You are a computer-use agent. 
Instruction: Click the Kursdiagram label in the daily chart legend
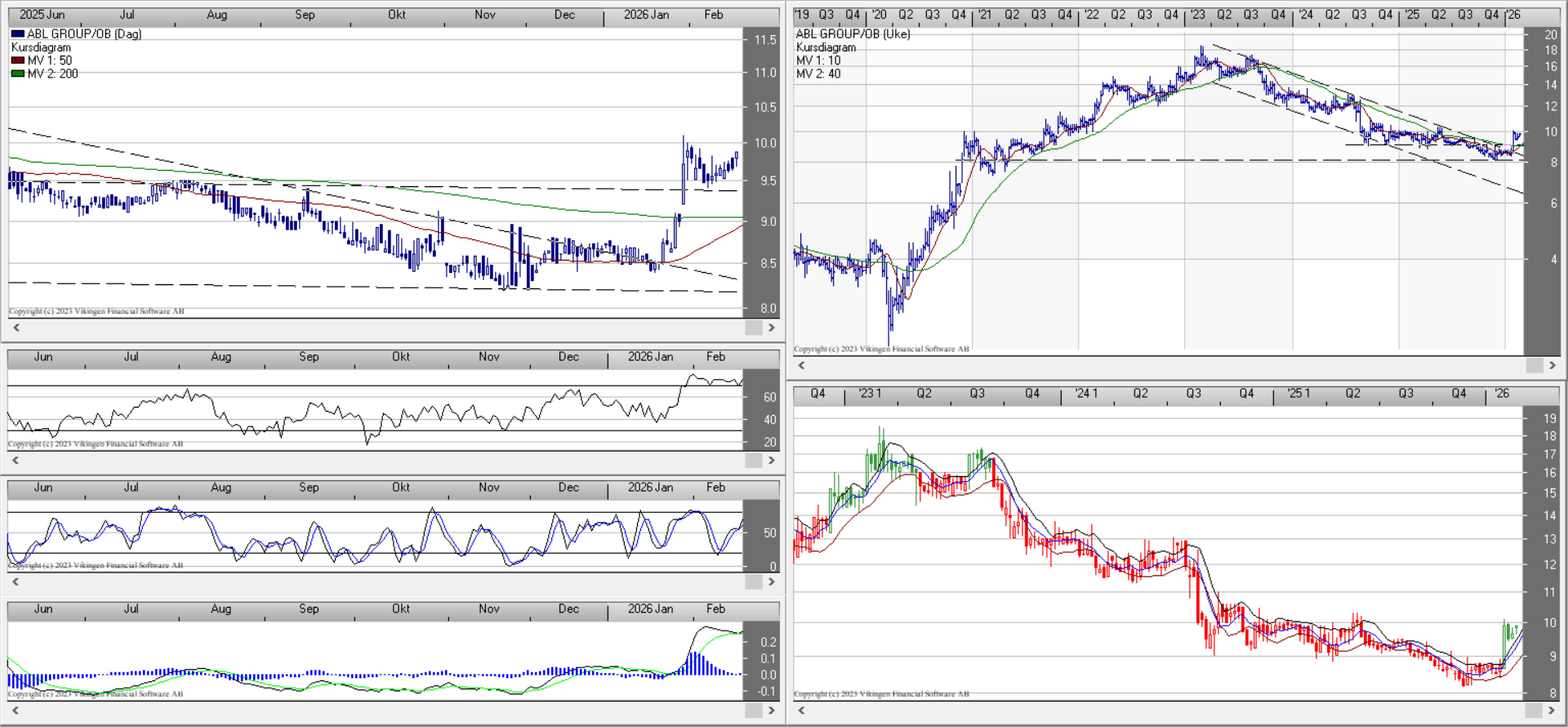coord(41,47)
